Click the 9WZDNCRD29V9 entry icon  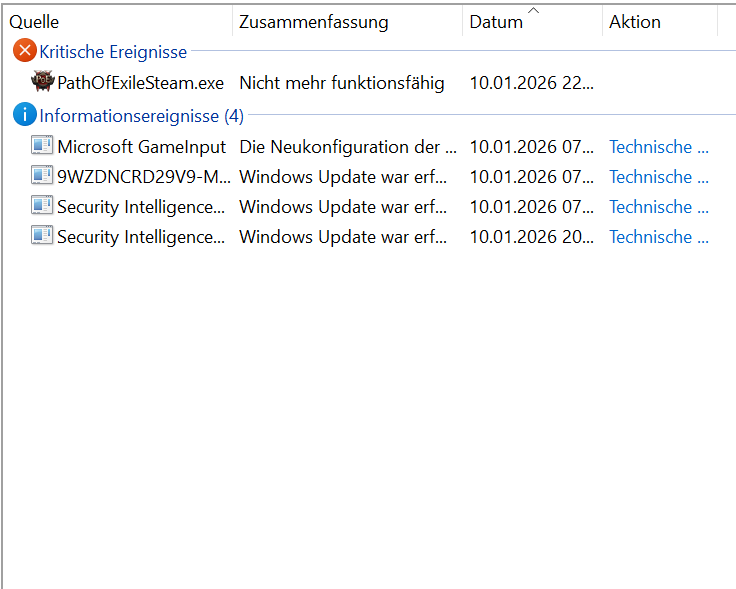point(42,176)
